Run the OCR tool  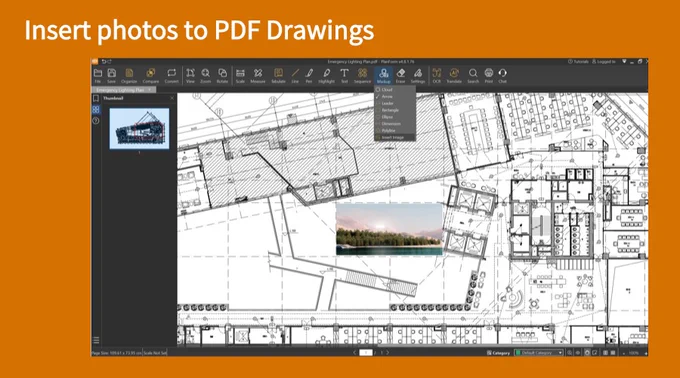pos(437,75)
